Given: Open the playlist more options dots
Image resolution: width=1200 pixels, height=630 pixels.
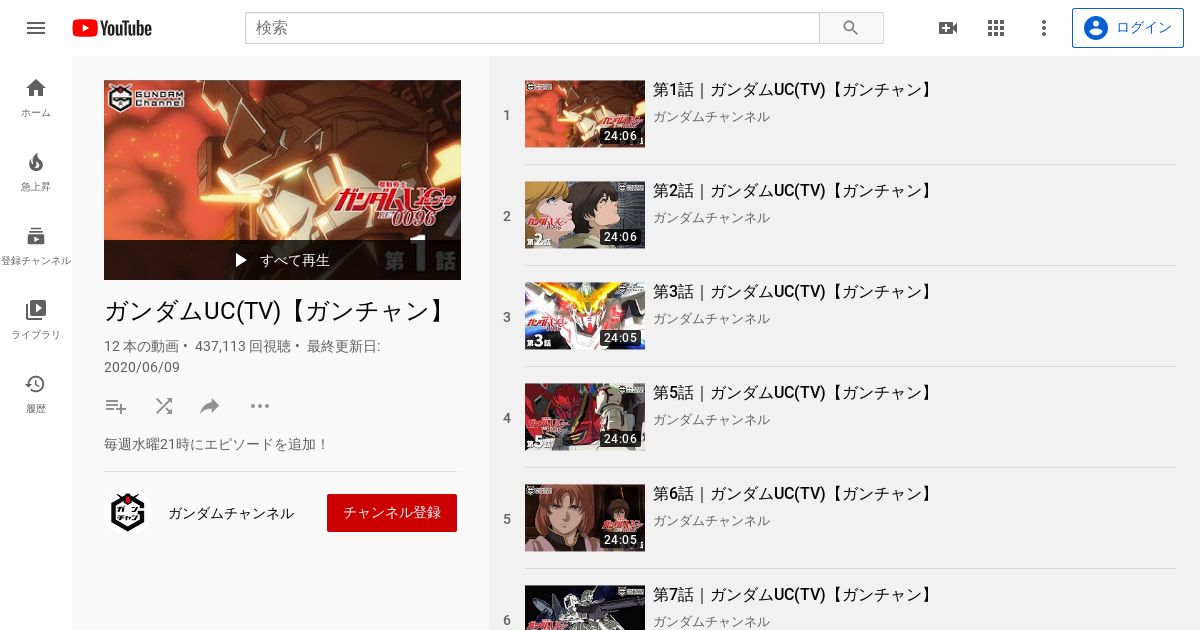Looking at the screenshot, I should click(260, 406).
